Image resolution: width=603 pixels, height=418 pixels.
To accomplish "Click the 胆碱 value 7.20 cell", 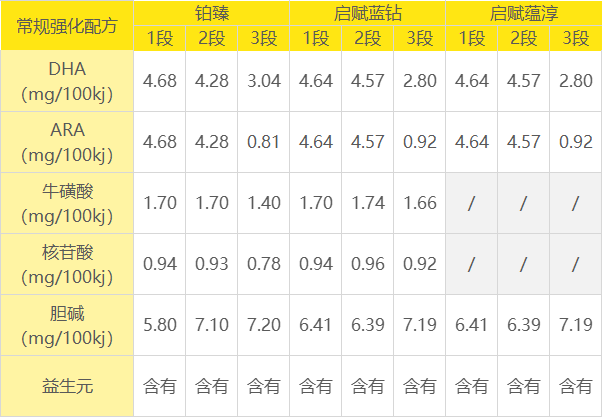I will [x=264, y=325].
